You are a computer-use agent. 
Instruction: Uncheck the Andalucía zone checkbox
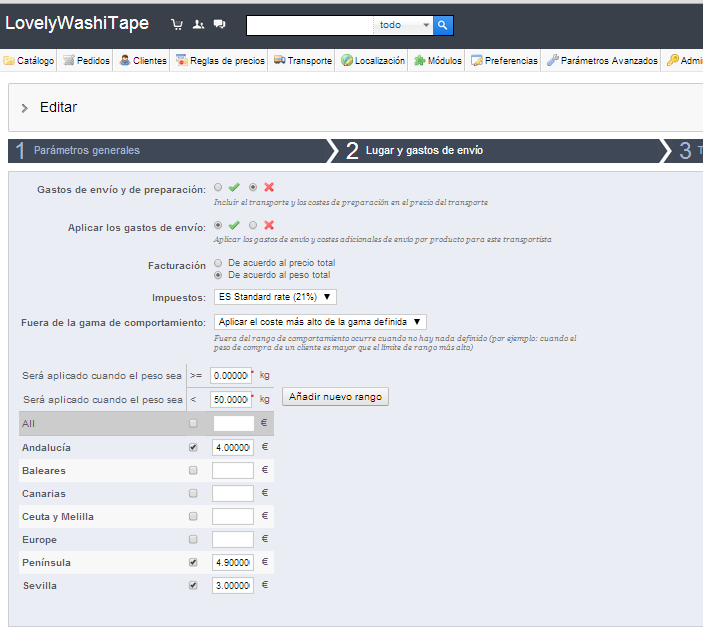click(x=193, y=447)
